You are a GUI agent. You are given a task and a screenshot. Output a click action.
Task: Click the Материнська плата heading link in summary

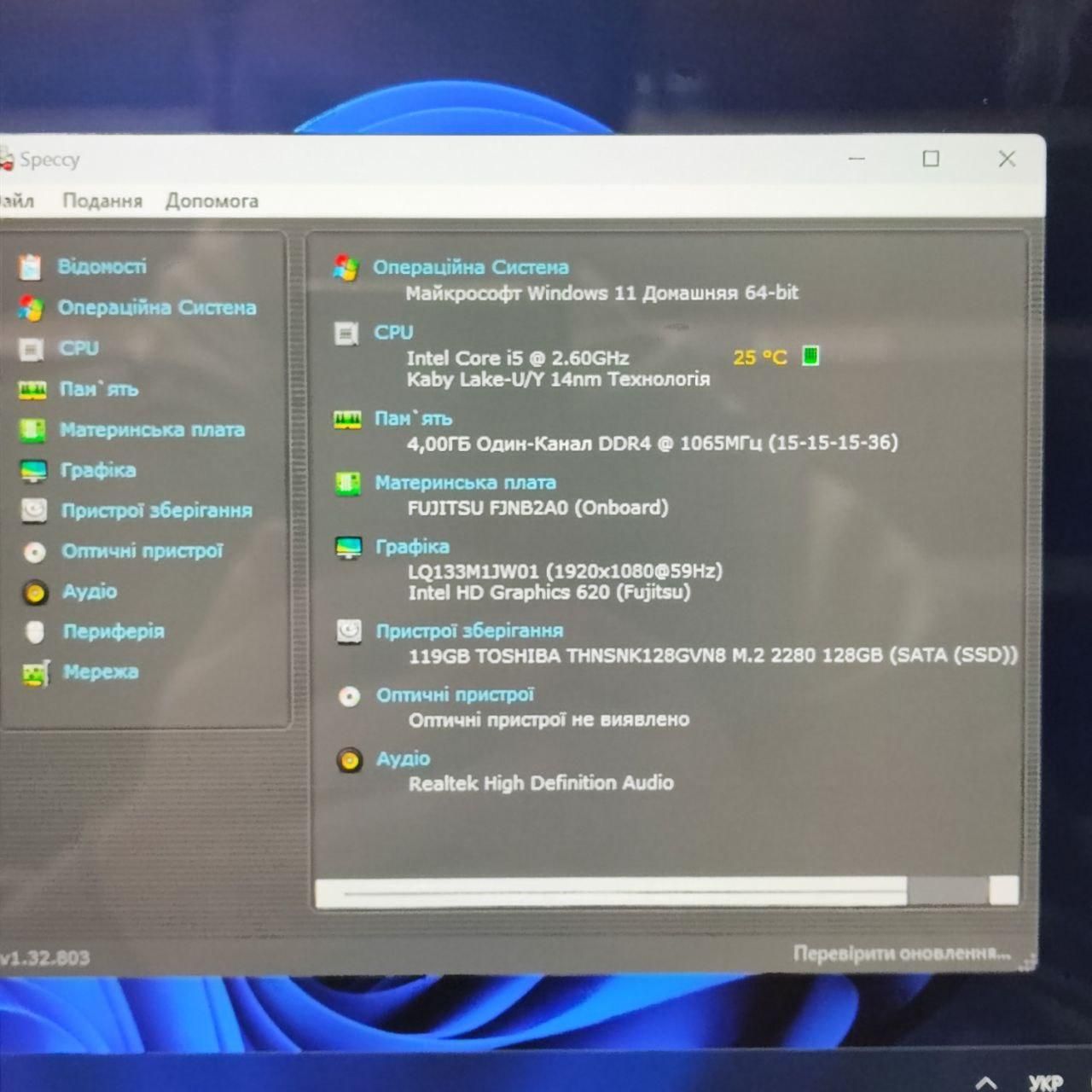click(x=466, y=483)
